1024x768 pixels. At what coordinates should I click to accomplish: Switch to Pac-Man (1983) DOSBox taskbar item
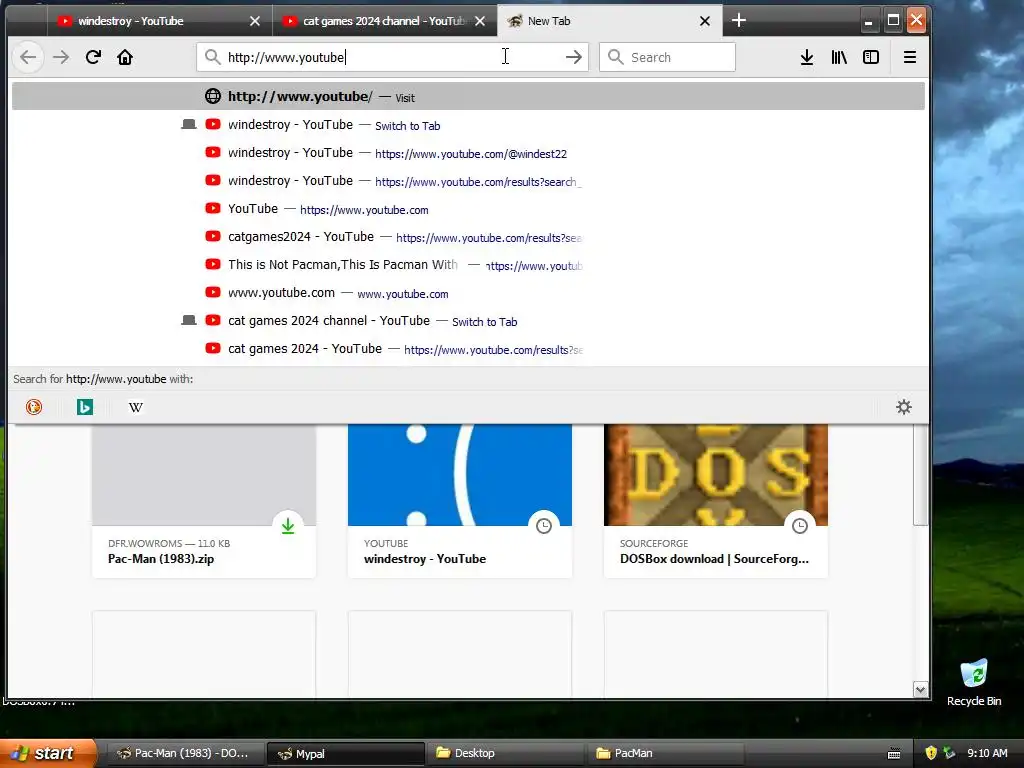[x=185, y=753]
